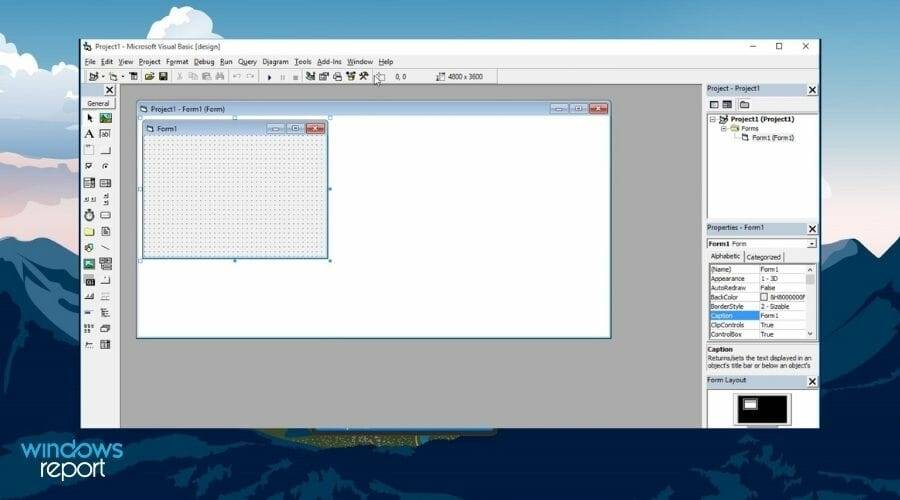The width and height of the screenshot is (900, 500).
Task: Start the program with the Run arrow
Action: 269,77
